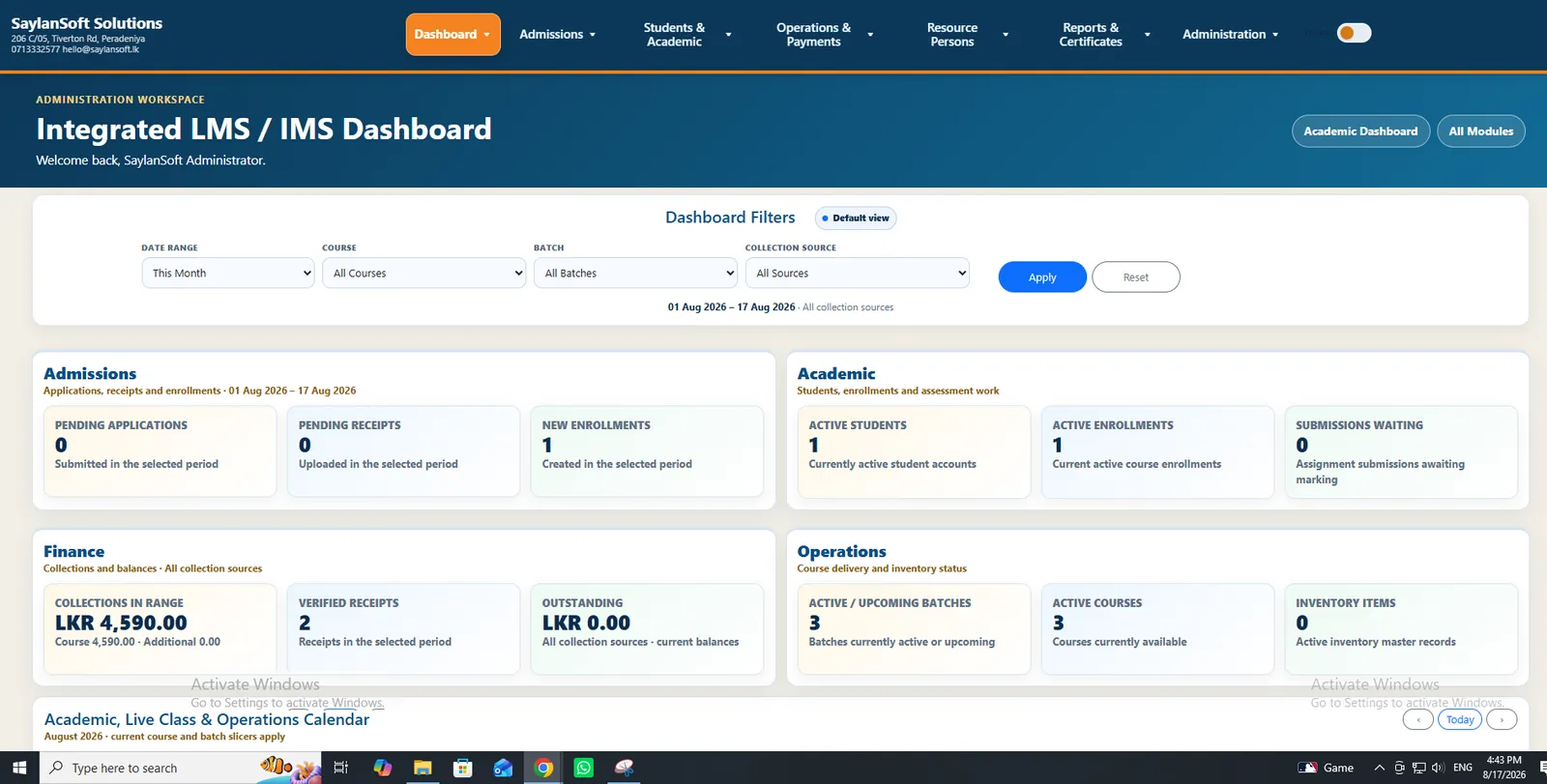Toggle the theme switch in the navbar

(x=1354, y=33)
